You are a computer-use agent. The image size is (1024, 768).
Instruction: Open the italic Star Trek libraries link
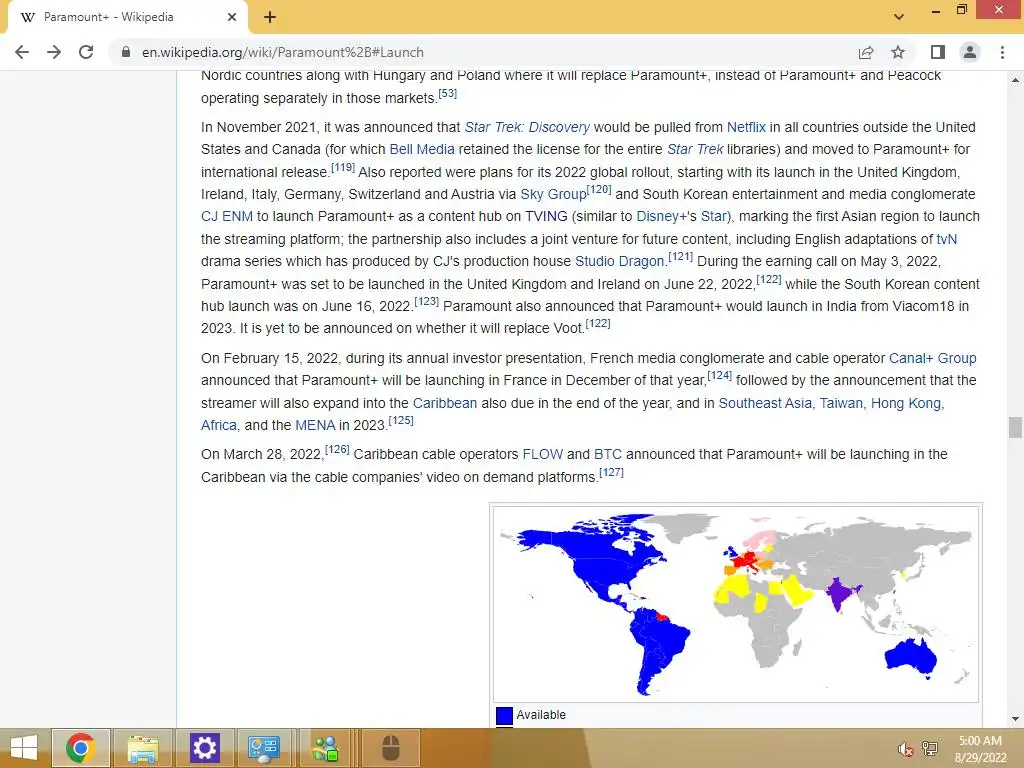click(695, 150)
